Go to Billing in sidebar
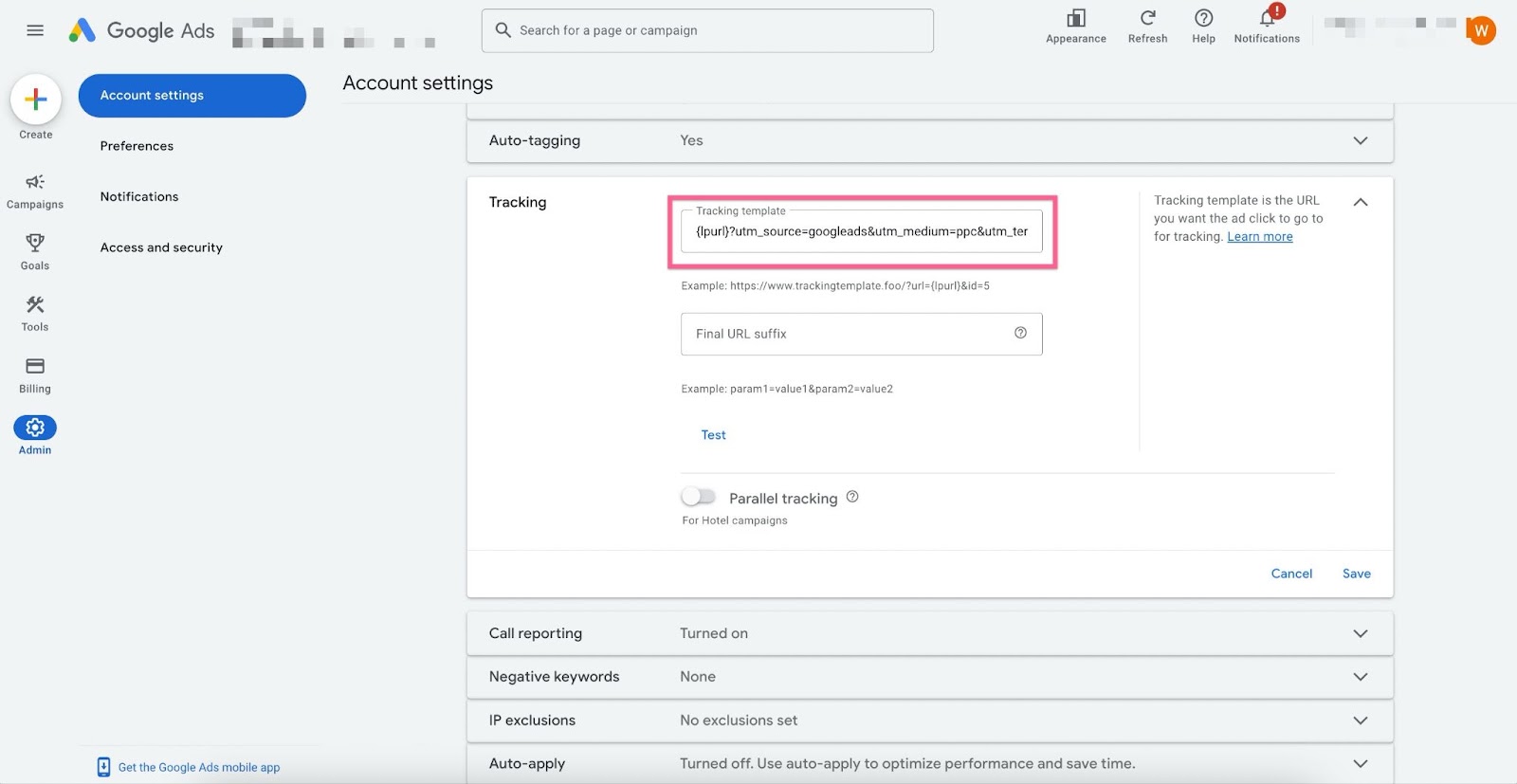The width and height of the screenshot is (1517, 784). click(x=35, y=374)
